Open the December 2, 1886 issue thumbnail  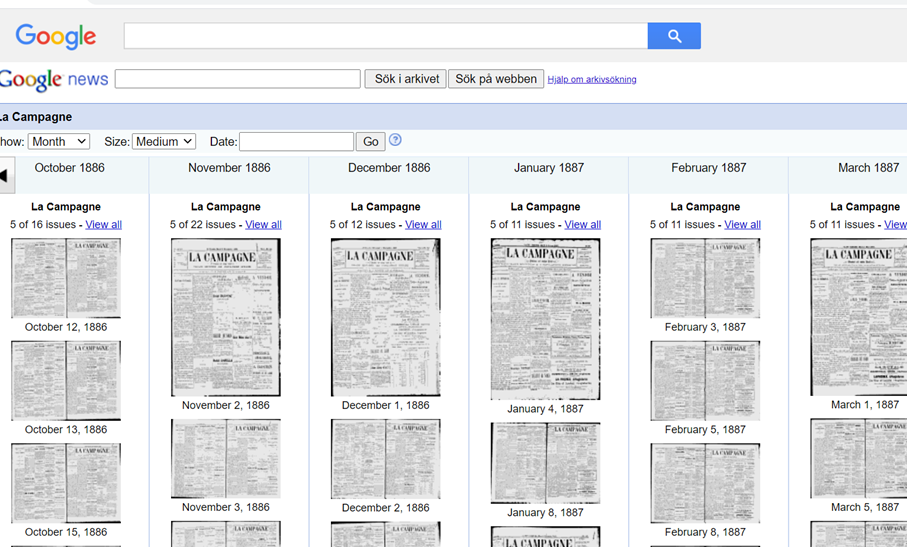click(385, 459)
